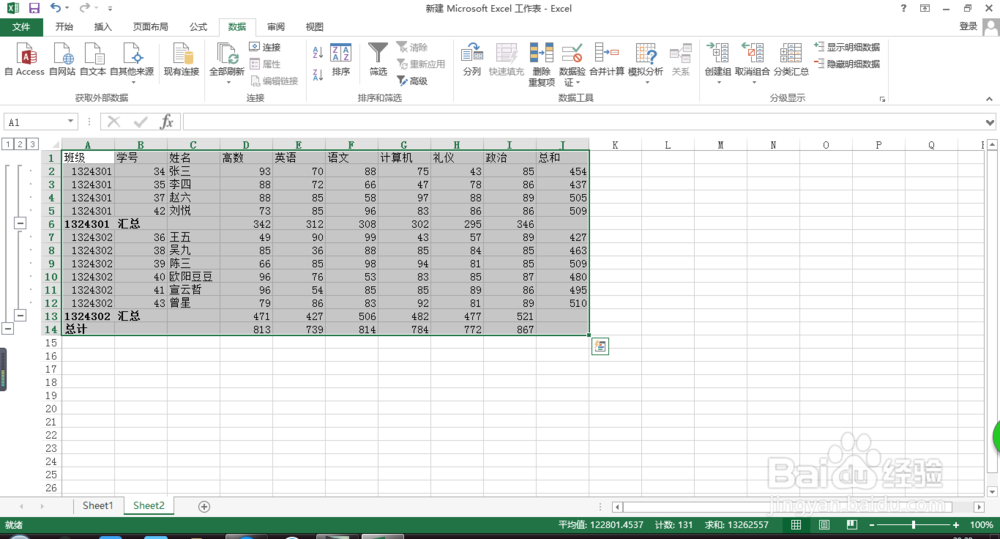Image resolution: width=1000 pixels, height=539 pixels.
Task: Show outline level 2
Action: click(20, 144)
